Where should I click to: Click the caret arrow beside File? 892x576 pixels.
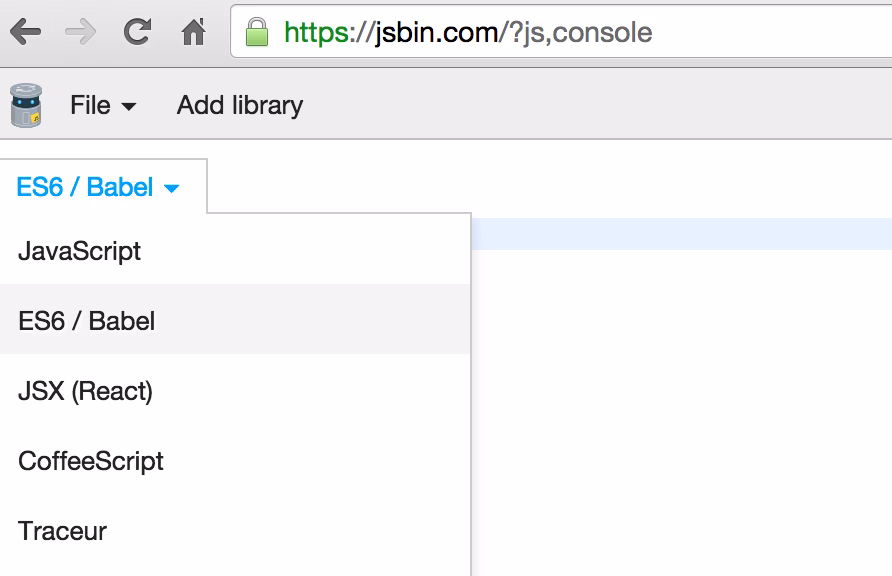click(x=129, y=106)
